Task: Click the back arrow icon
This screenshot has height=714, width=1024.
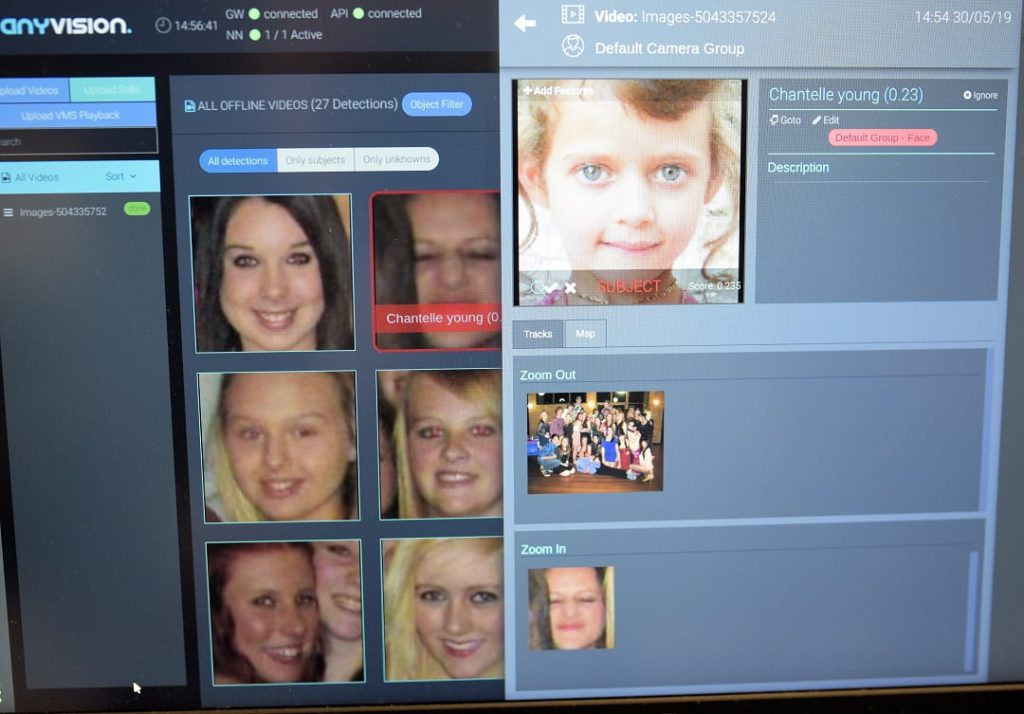Action: 525,22
